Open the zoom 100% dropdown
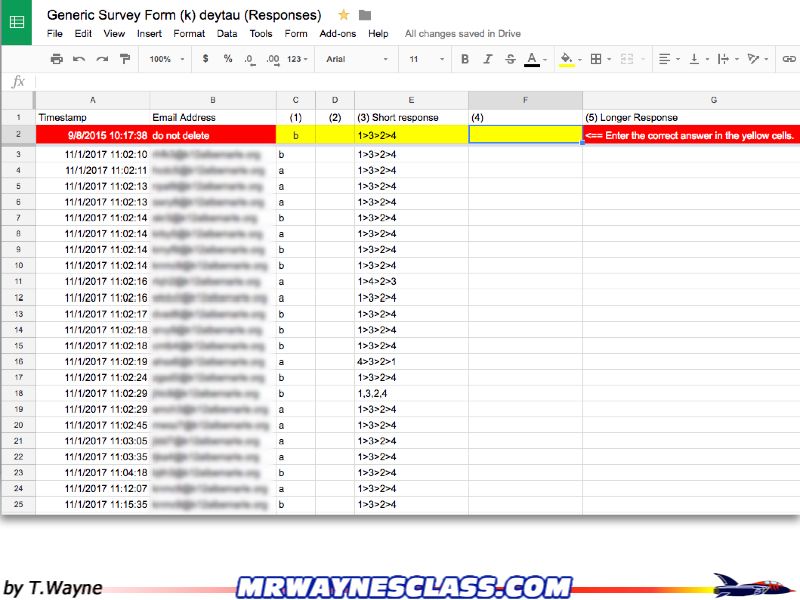Screen dimensions: 800x600 [x=165, y=60]
